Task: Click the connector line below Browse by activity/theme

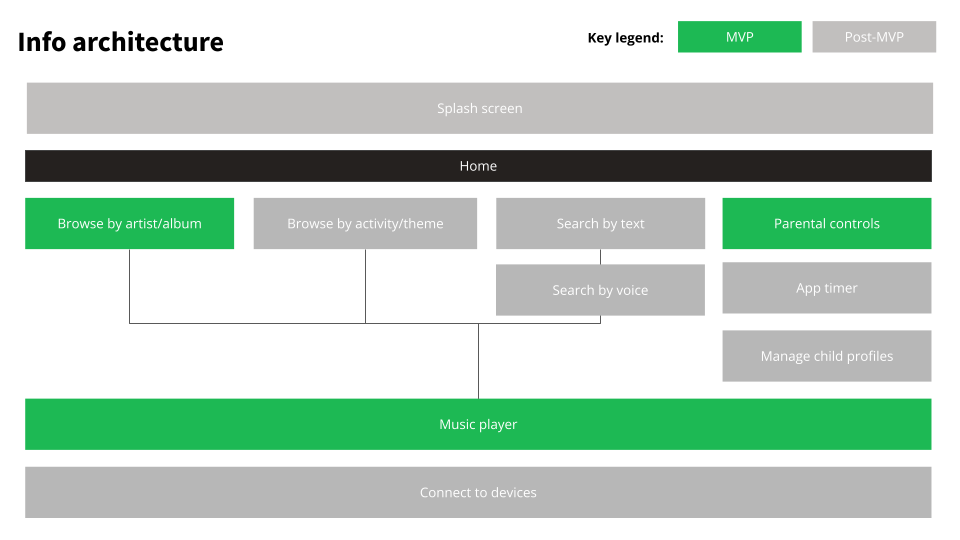Action: (366, 286)
